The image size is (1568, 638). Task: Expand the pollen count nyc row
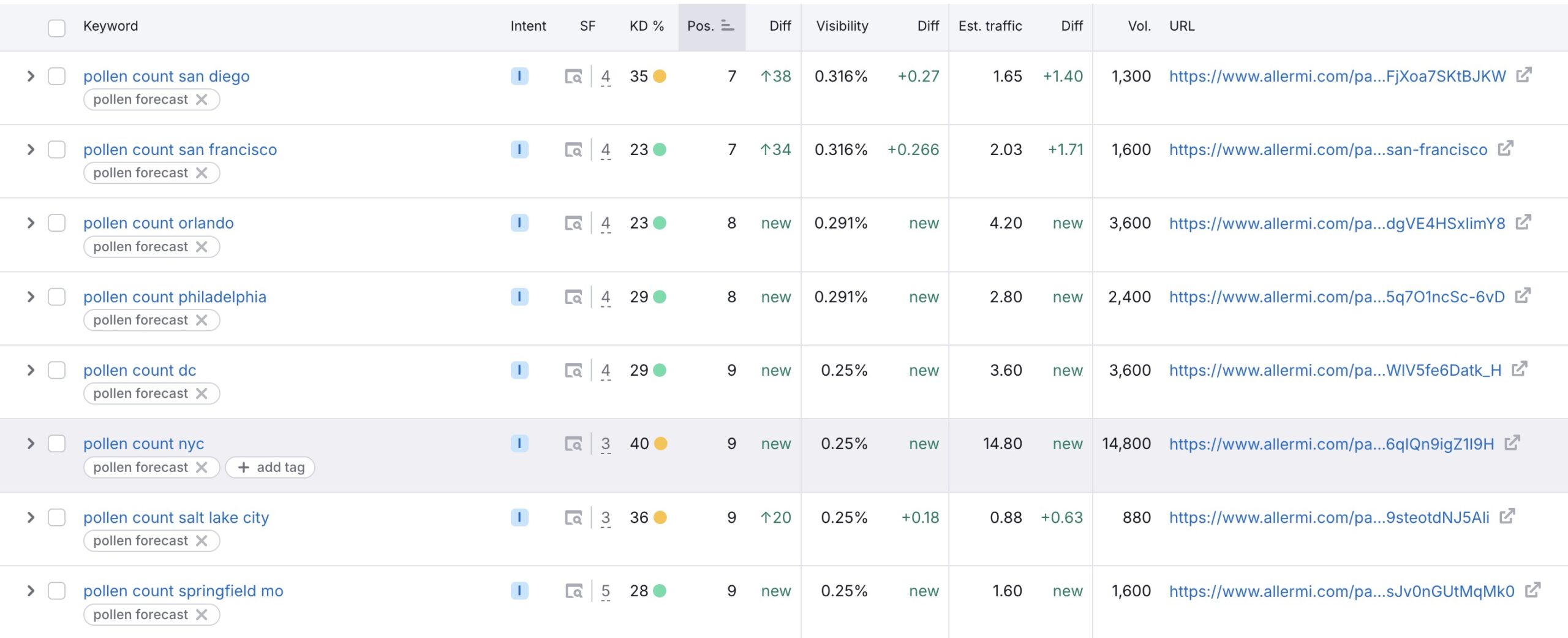[31, 444]
